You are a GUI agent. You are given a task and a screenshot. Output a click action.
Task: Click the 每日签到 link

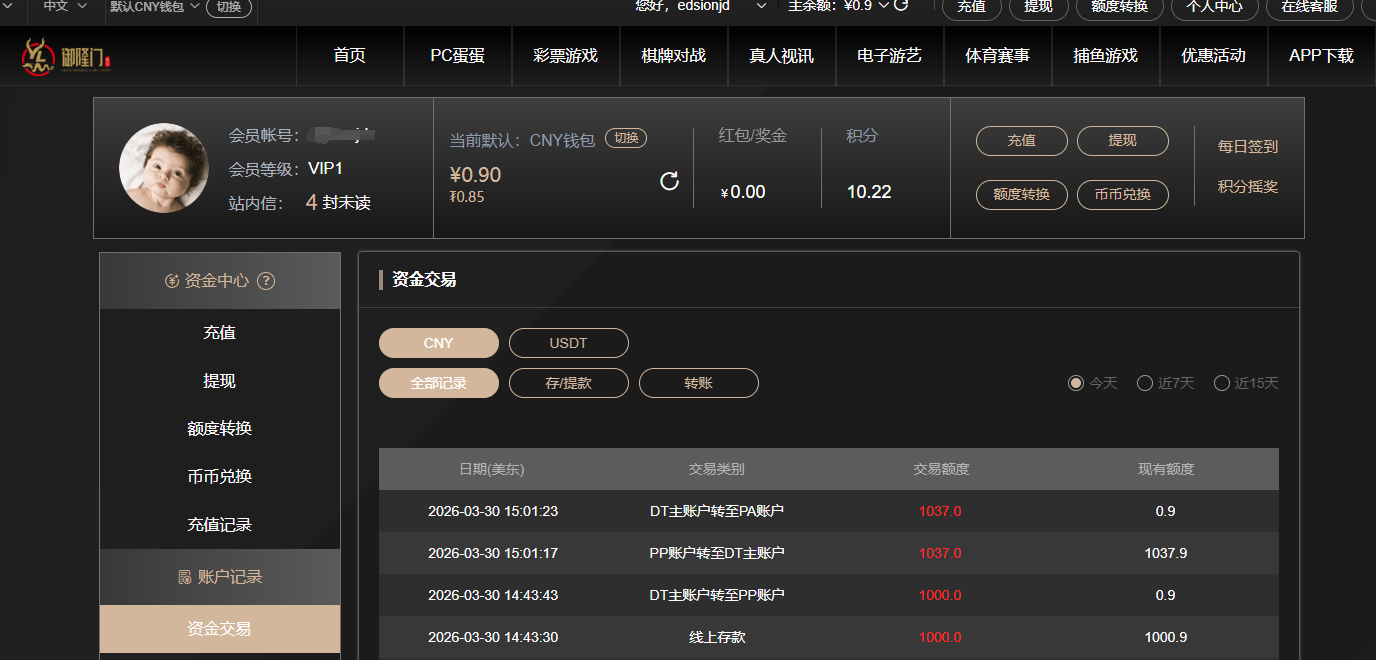[1247, 147]
